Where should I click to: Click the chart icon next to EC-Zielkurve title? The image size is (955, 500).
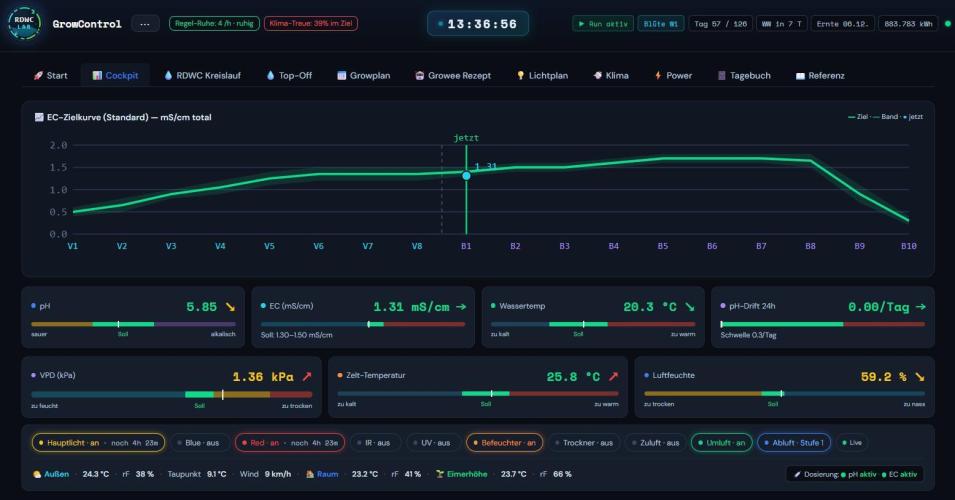[39, 117]
